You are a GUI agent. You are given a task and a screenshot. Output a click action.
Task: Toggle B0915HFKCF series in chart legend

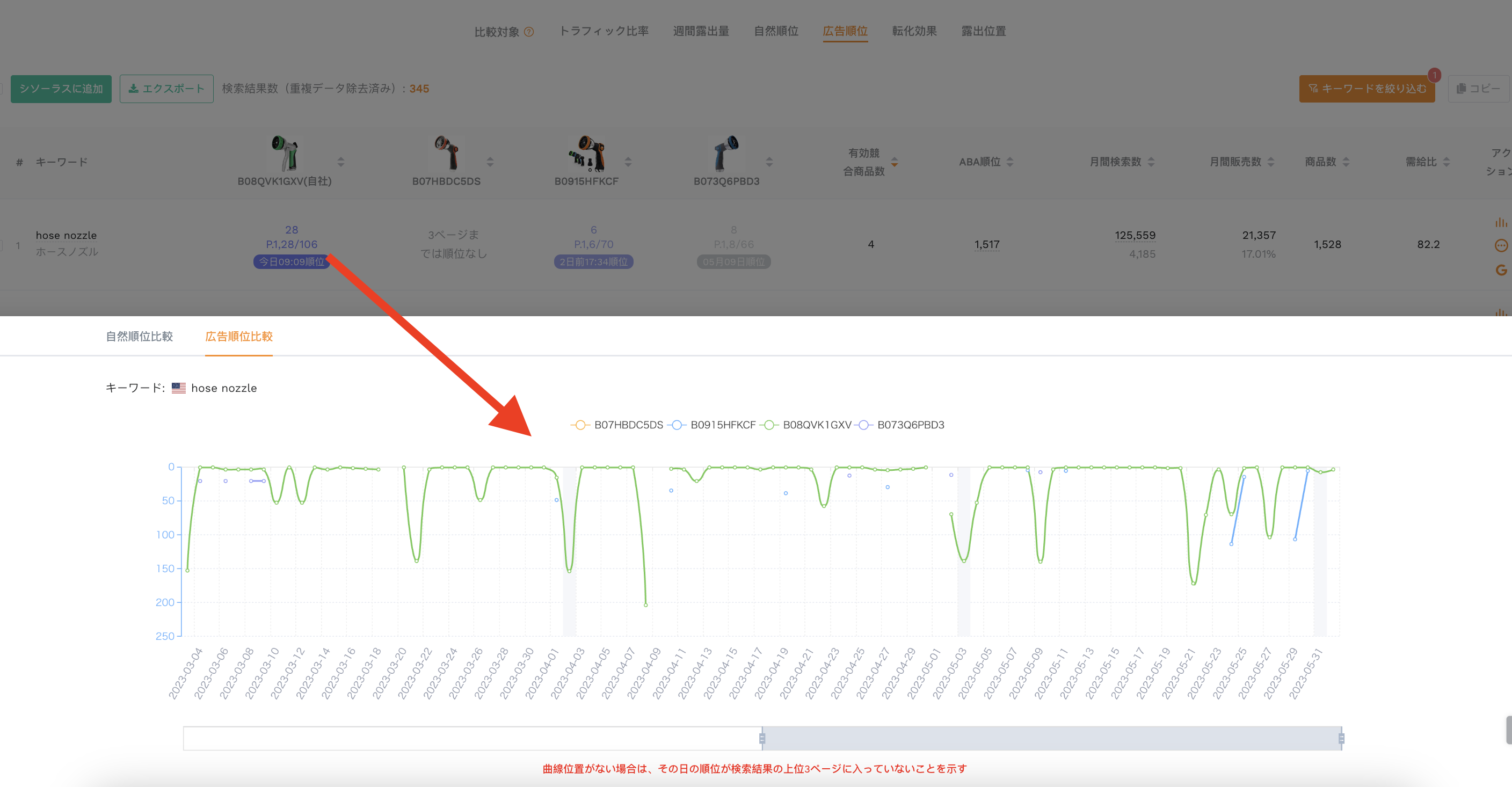[712, 425]
